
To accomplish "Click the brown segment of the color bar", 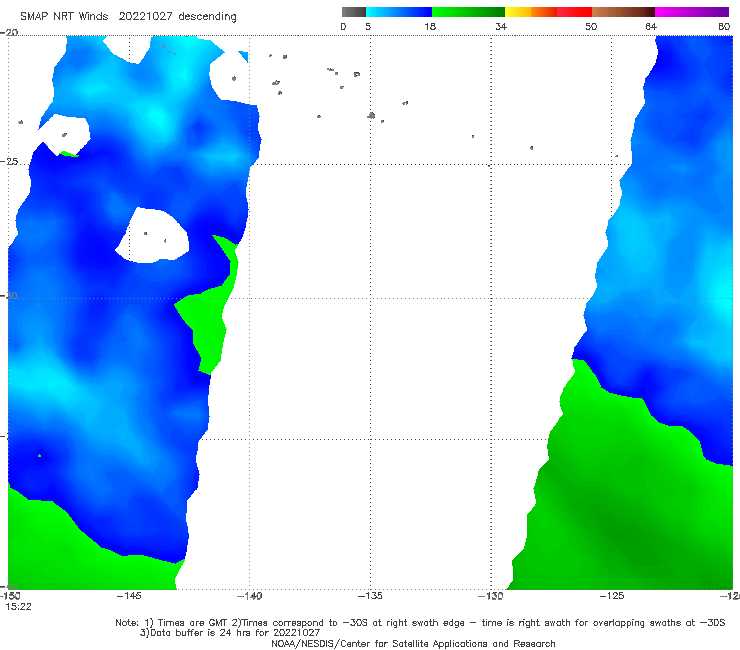I will pos(623,12).
